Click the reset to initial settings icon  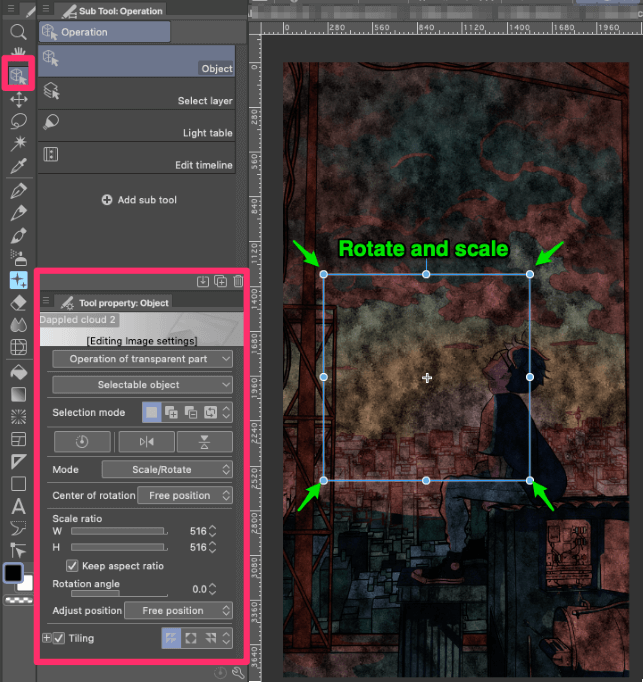tap(221, 673)
